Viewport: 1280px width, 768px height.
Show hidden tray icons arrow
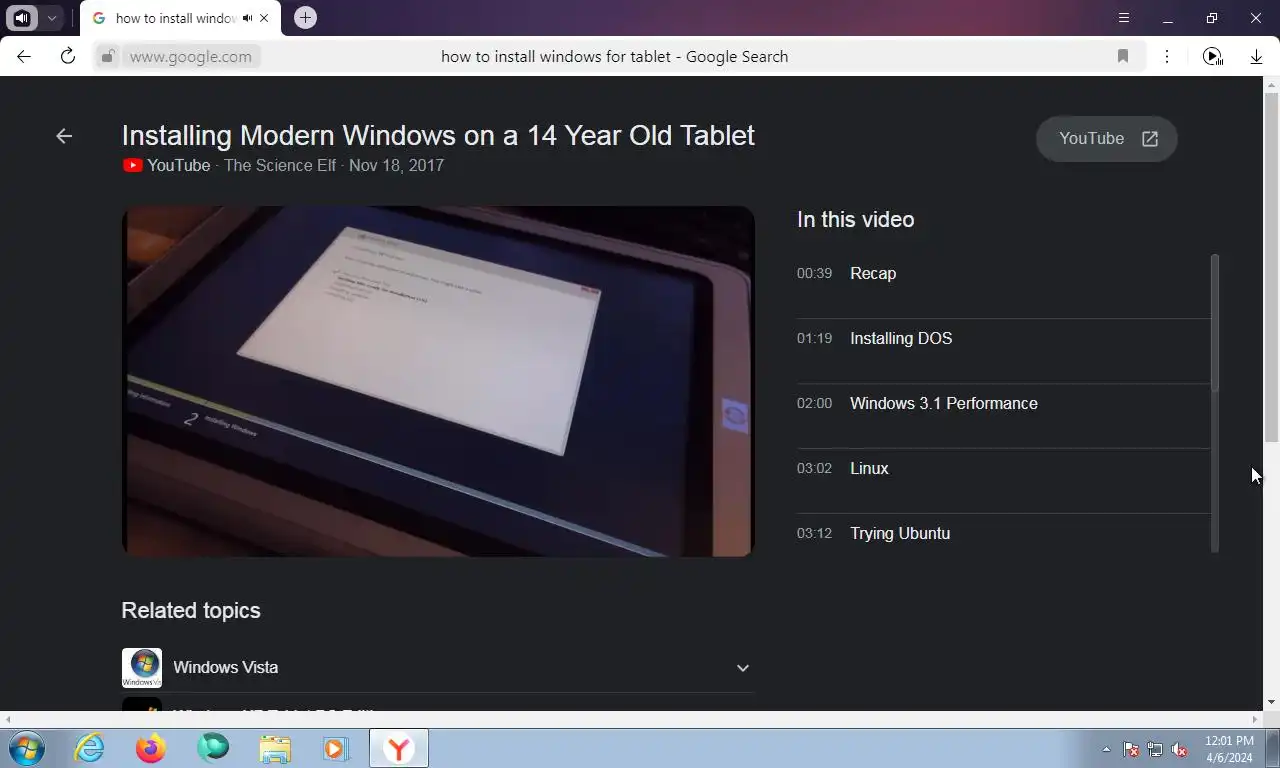pos(1106,749)
